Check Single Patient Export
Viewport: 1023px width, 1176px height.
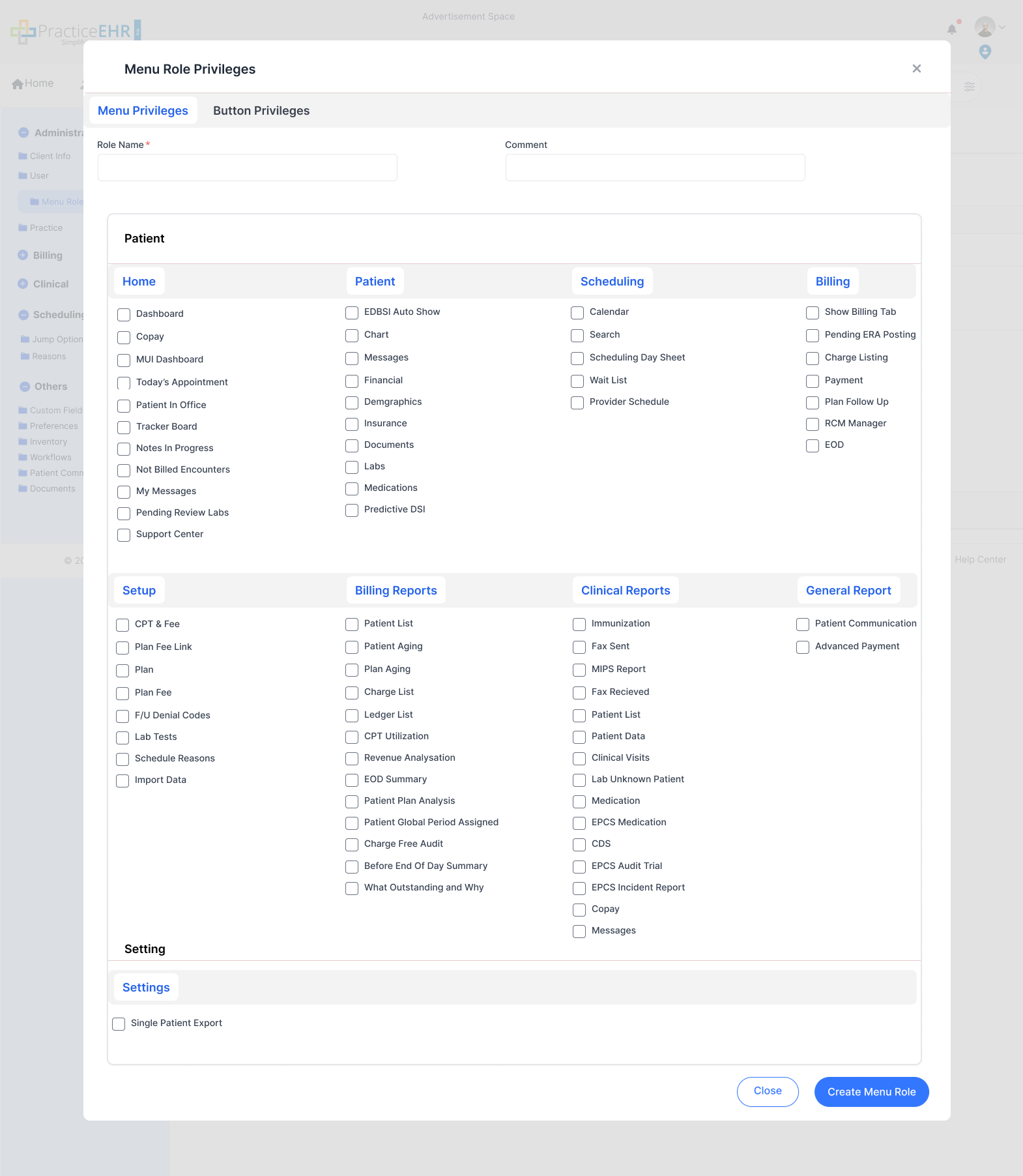point(119,1024)
